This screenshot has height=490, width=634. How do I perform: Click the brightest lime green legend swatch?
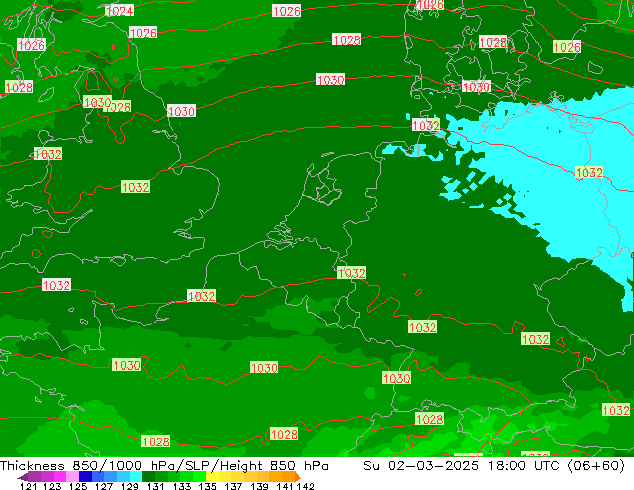(x=199, y=476)
